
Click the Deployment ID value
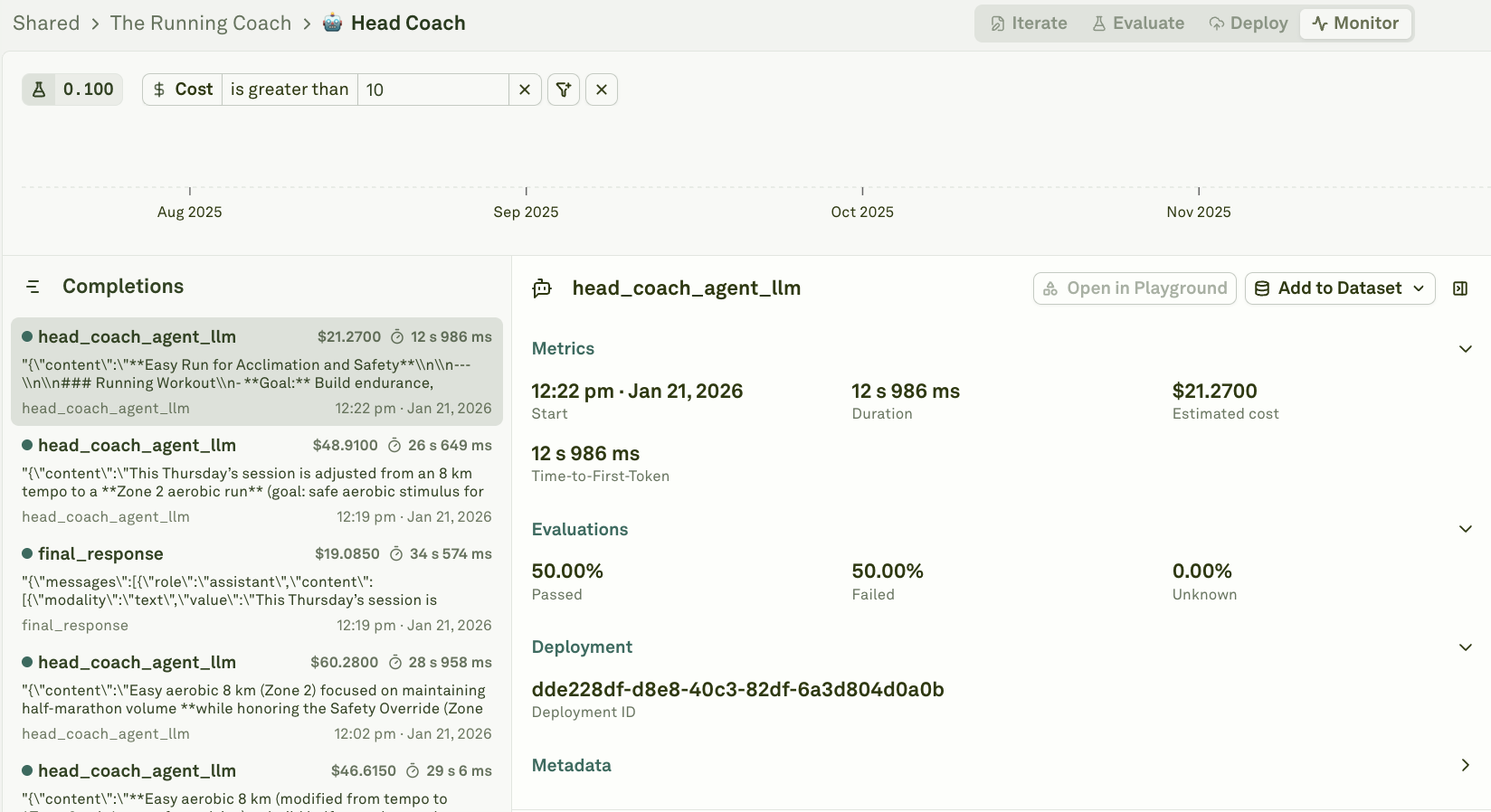[x=738, y=690]
